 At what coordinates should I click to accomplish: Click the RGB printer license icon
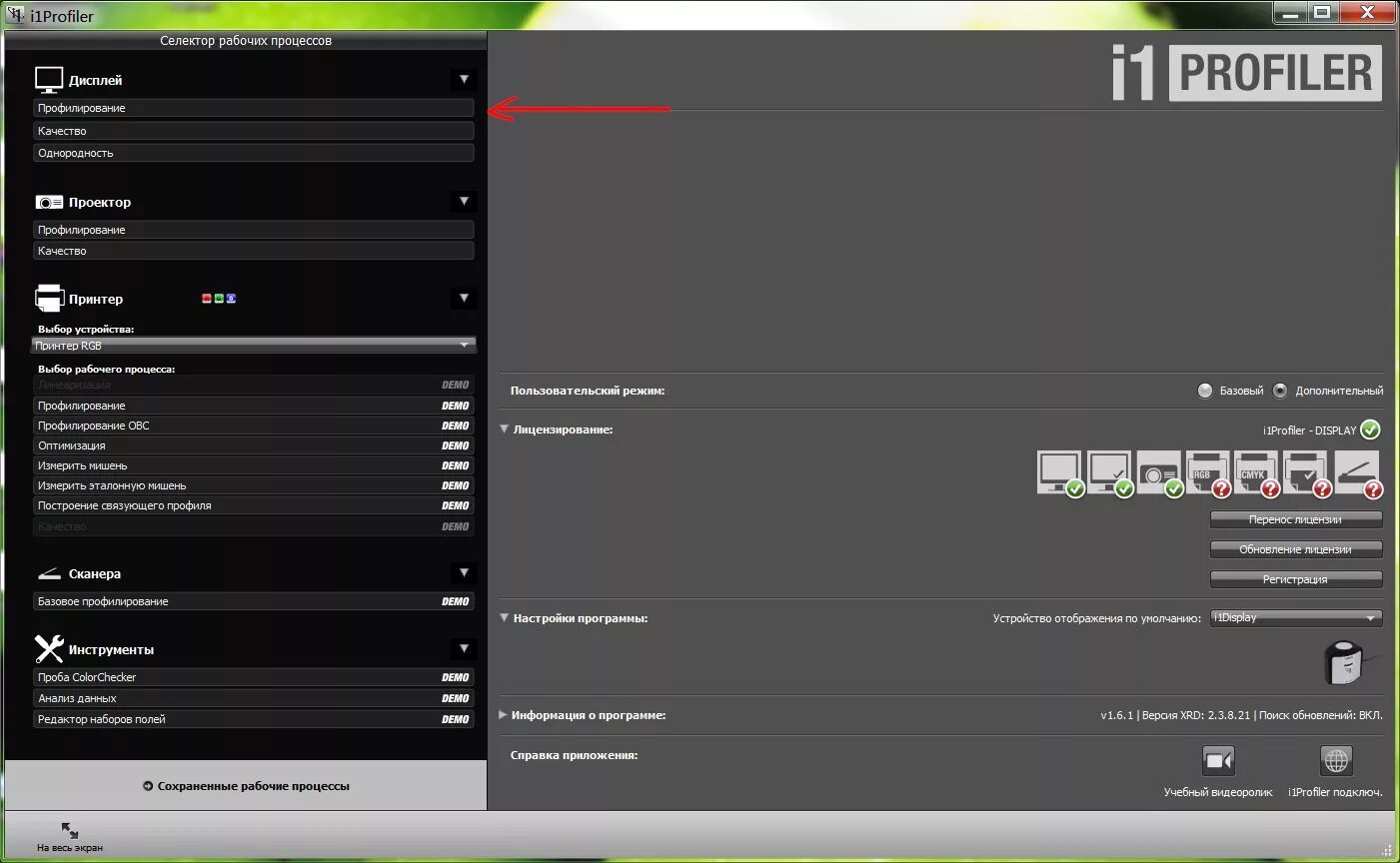[x=1207, y=473]
